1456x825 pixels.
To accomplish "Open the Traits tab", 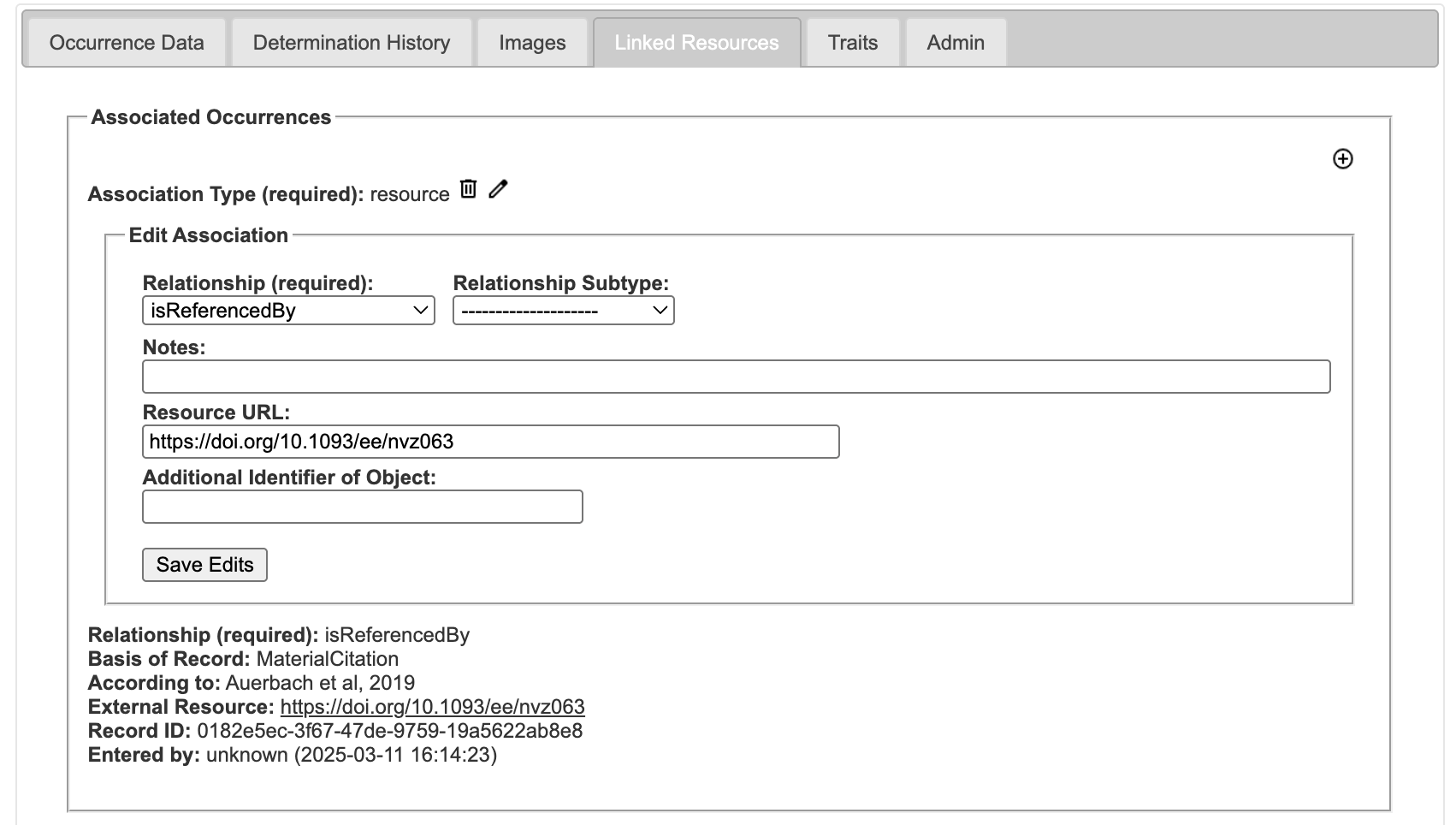I will pyautogui.click(x=852, y=43).
